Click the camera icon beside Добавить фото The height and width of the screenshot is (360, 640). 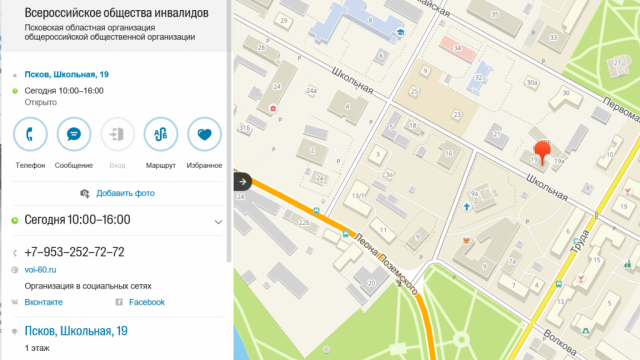tap(85, 193)
